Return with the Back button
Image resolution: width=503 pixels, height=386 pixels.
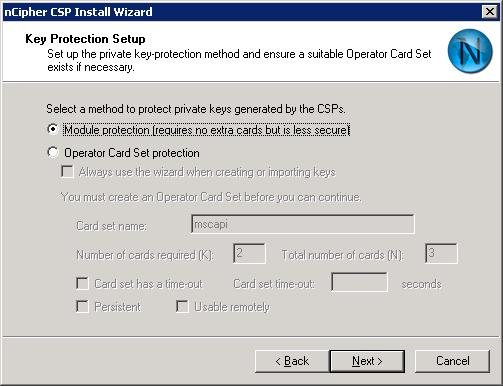(292, 361)
